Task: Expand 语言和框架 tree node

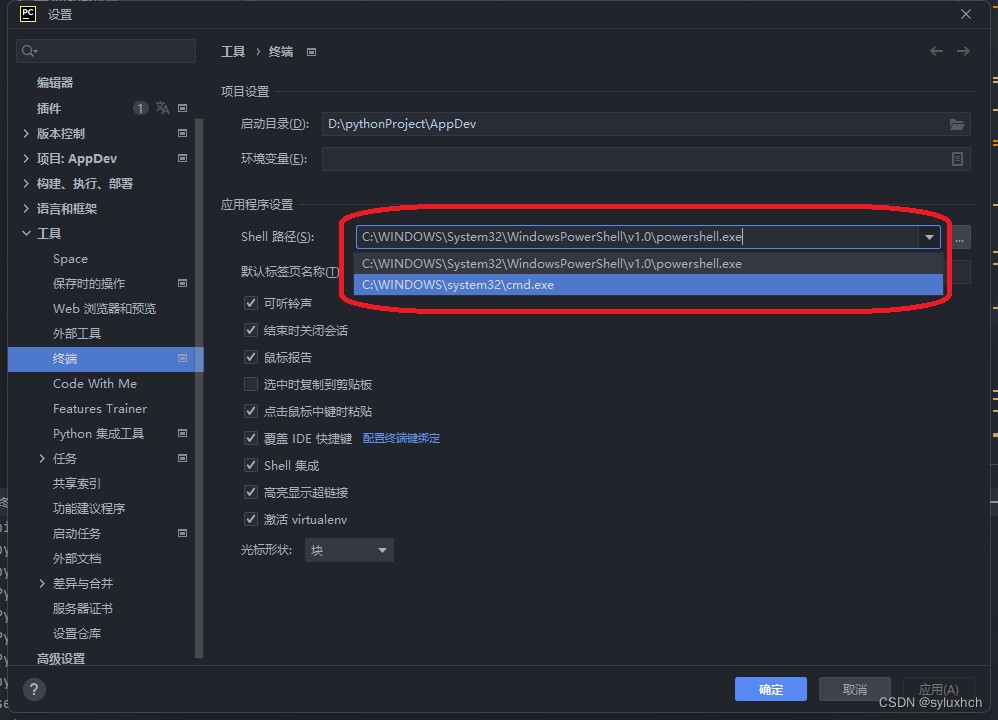Action: pos(25,208)
